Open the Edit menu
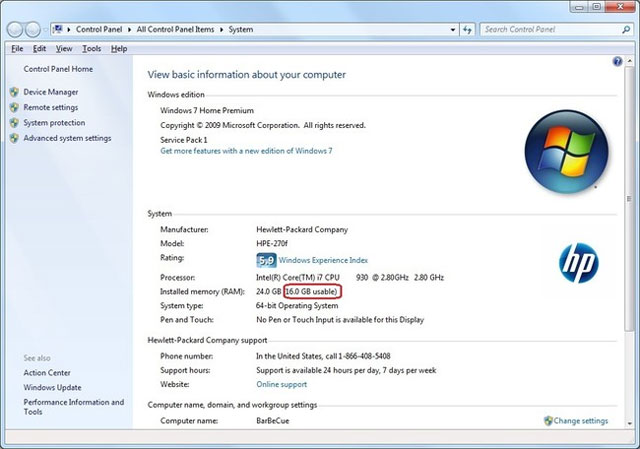Viewport: 640px width, 449px height. click(39, 49)
